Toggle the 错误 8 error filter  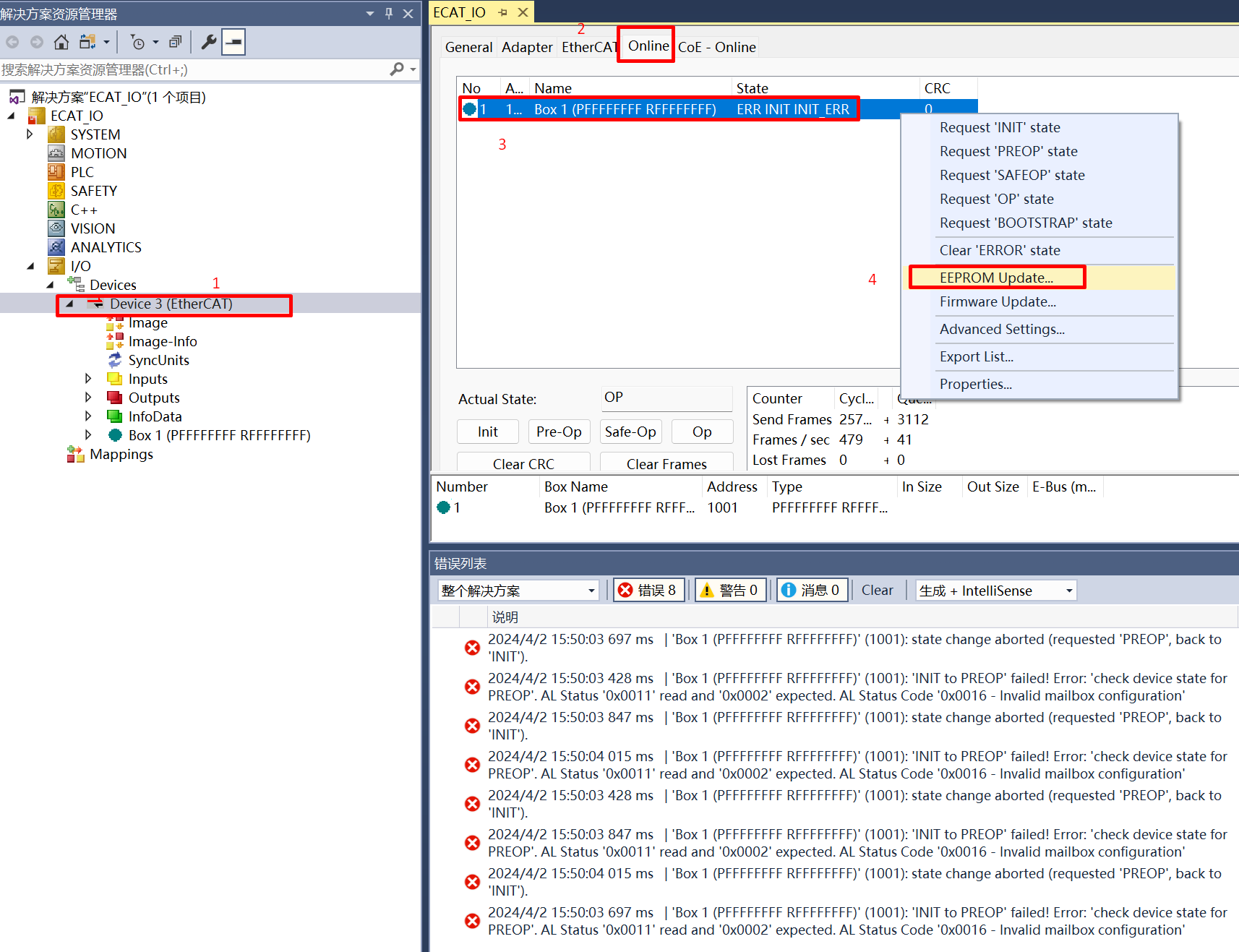648,590
